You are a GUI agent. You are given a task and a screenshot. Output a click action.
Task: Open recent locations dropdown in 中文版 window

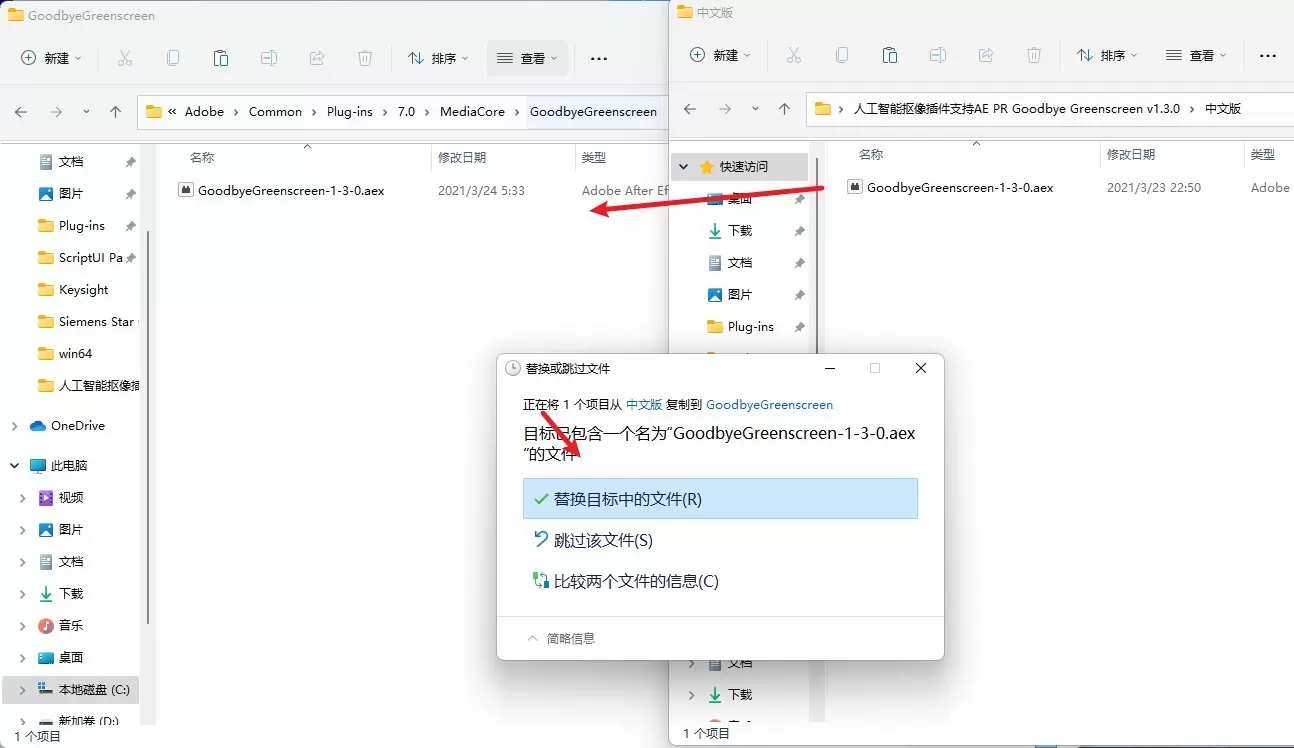(x=755, y=109)
